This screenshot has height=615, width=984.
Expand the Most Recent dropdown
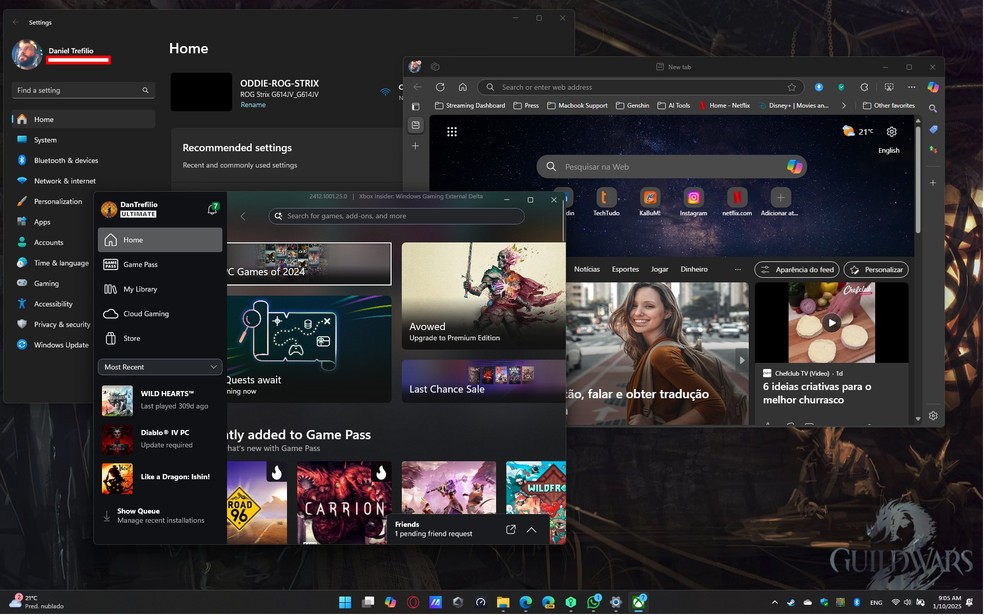[160, 367]
